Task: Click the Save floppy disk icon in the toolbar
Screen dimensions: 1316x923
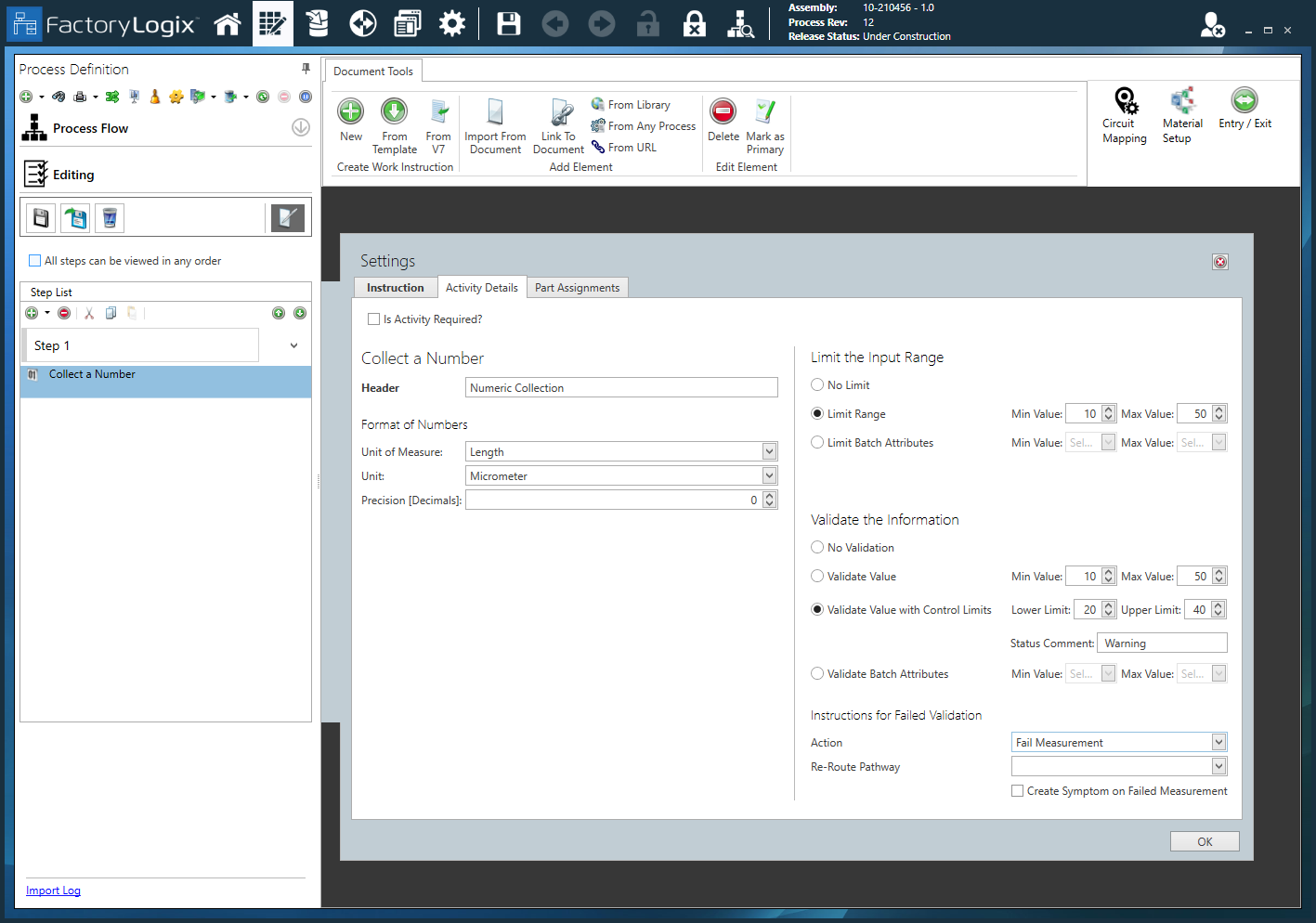Action: 508,23
